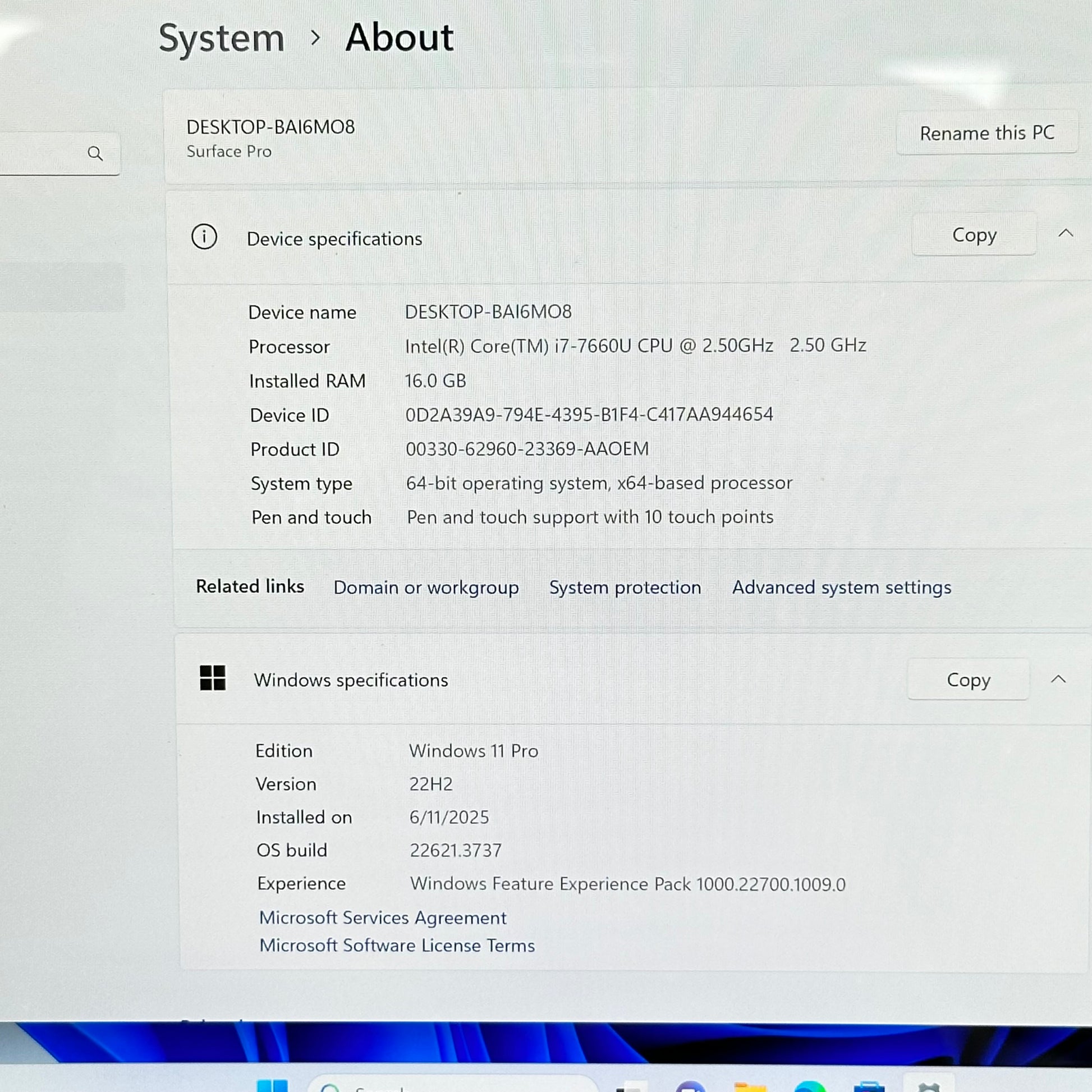Click the Device ID label
1092x1092 pixels.
point(290,415)
